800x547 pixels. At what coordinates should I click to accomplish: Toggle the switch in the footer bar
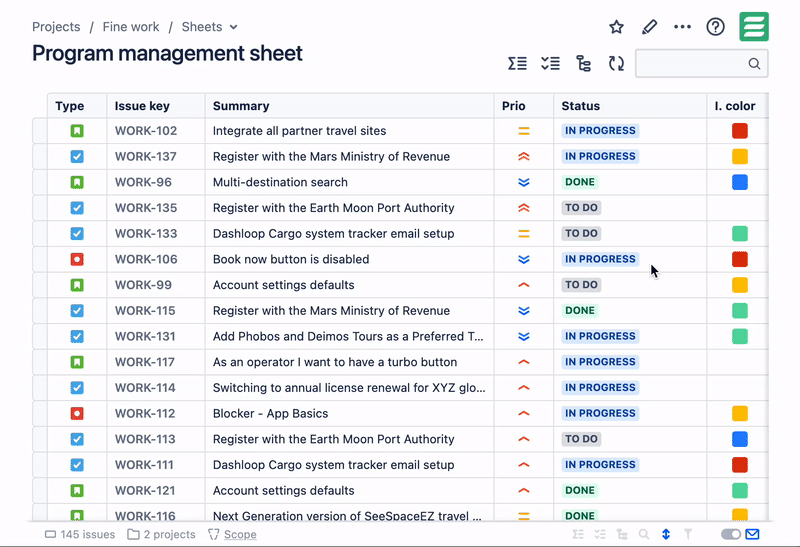coord(731,534)
